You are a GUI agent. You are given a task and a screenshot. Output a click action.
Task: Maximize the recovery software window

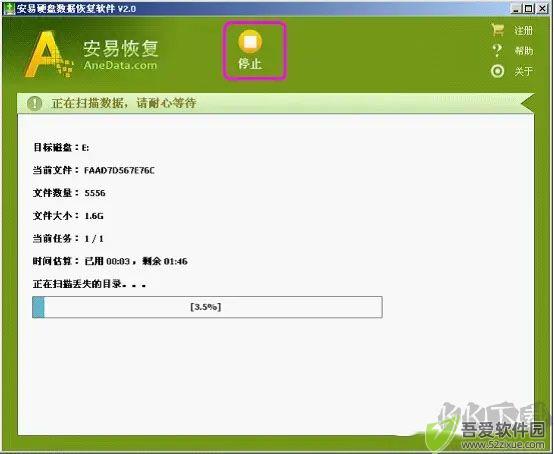tap(529, 8)
